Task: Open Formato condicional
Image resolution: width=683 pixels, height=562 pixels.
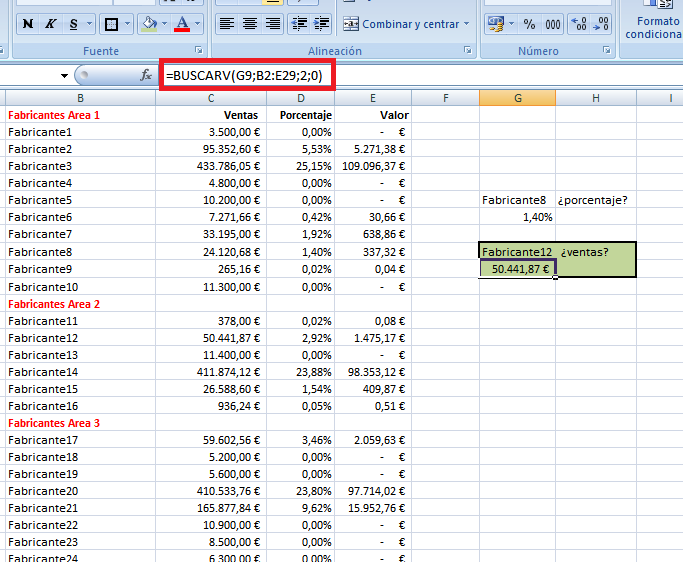Action: [652, 27]
